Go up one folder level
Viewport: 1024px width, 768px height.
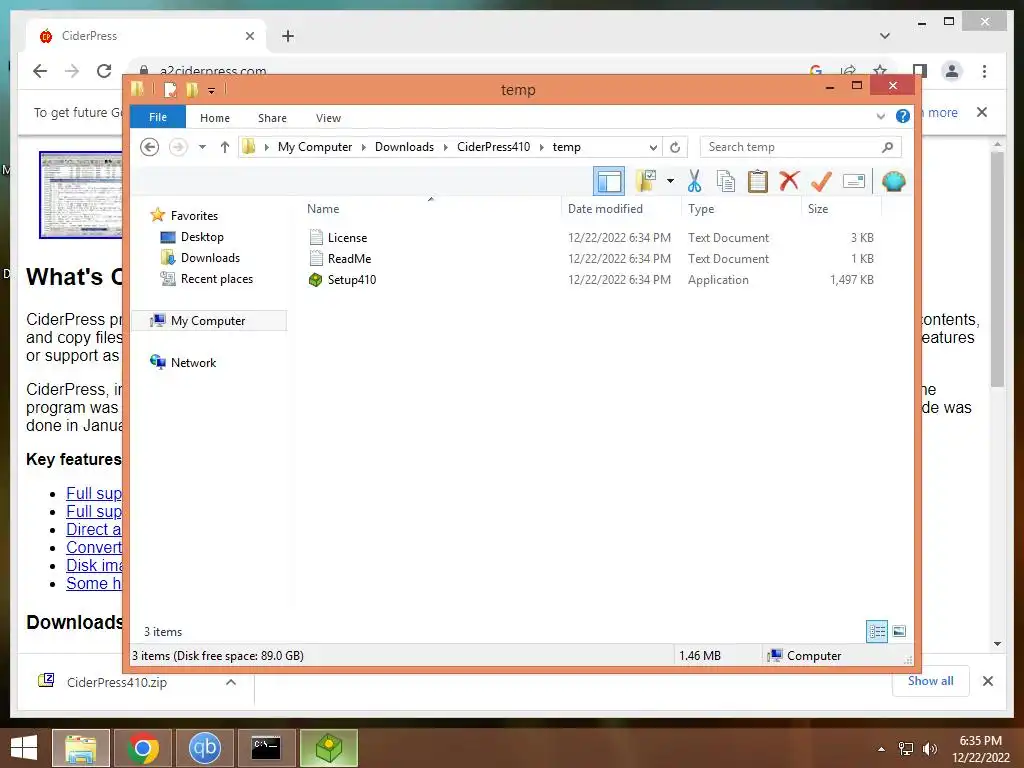click(x=225, y=147)
